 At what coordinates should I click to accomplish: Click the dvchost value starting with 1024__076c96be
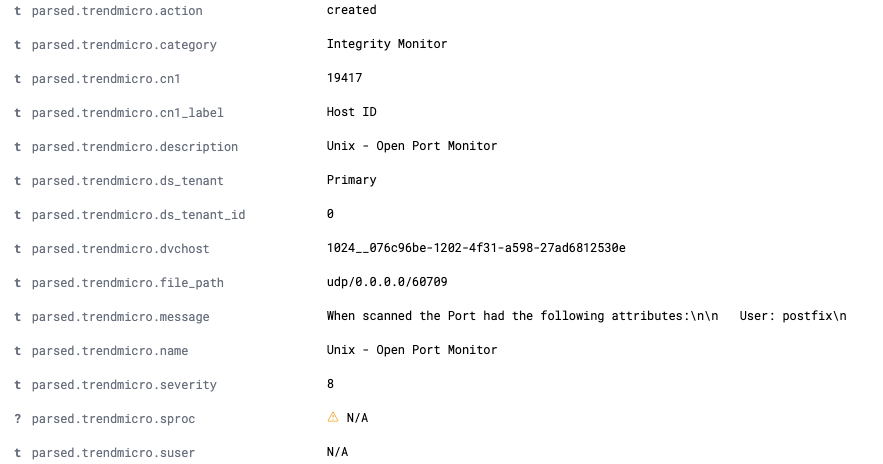(x=476, y=248)
